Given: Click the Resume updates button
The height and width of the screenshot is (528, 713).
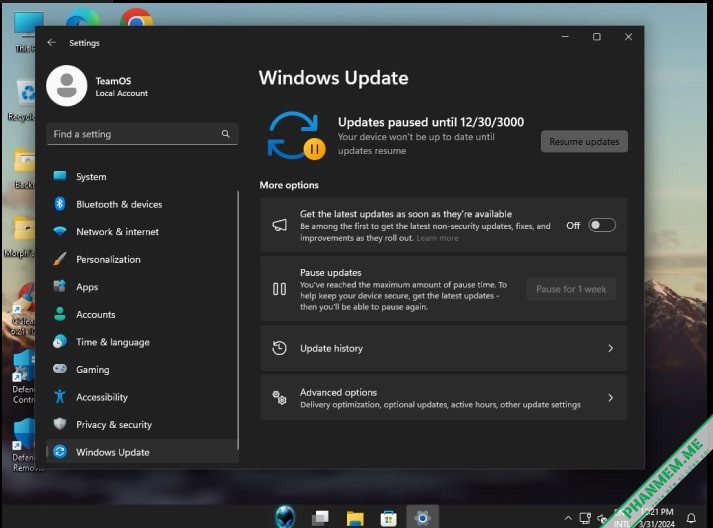Looking at the screenshot, I should coord(584,141).
